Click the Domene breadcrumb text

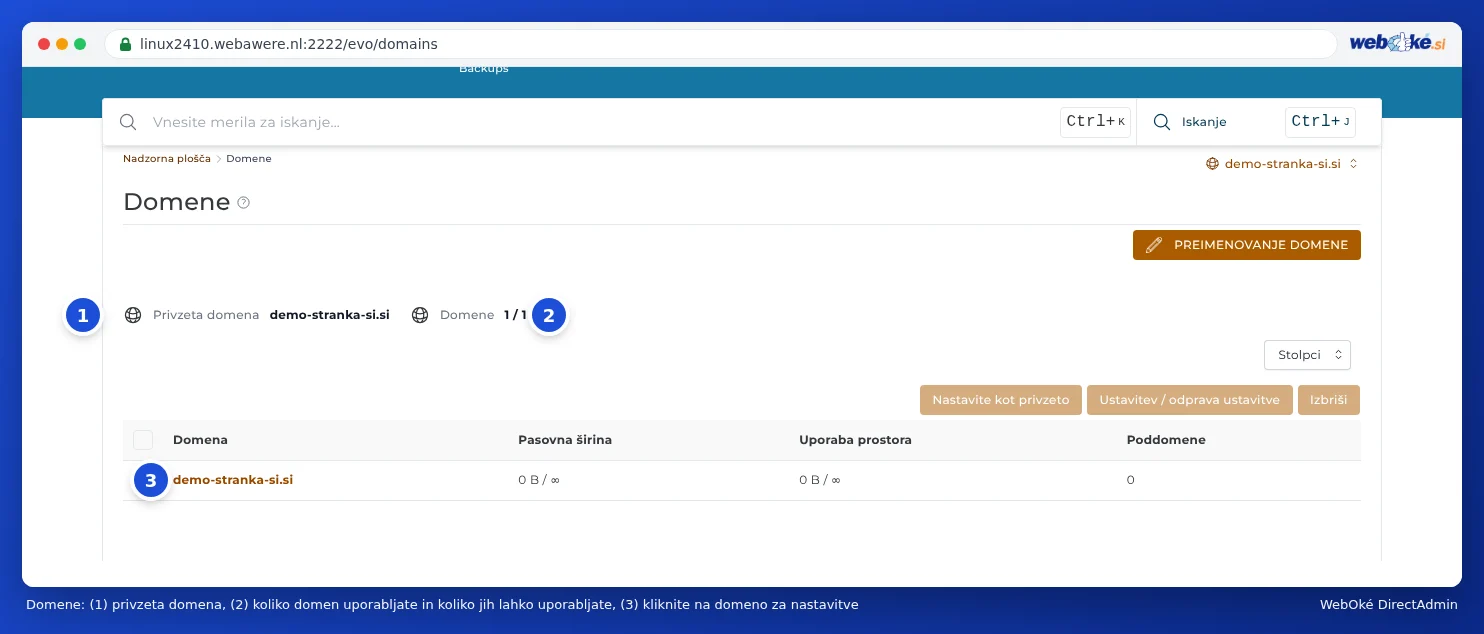249,158
